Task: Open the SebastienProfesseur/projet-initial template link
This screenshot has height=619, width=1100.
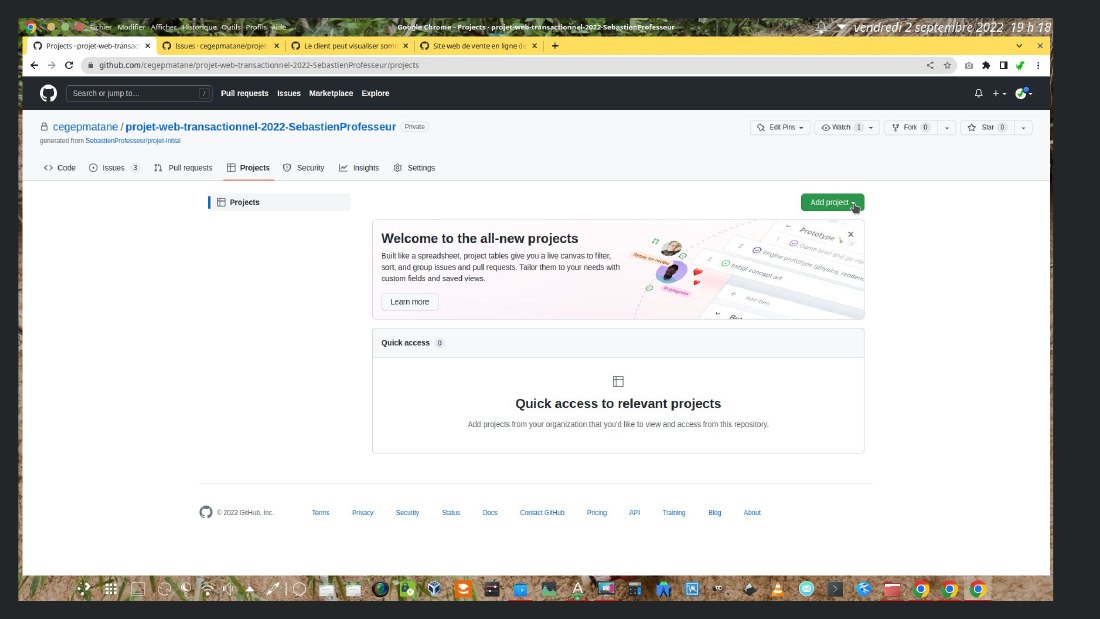Action: point(133,141)
